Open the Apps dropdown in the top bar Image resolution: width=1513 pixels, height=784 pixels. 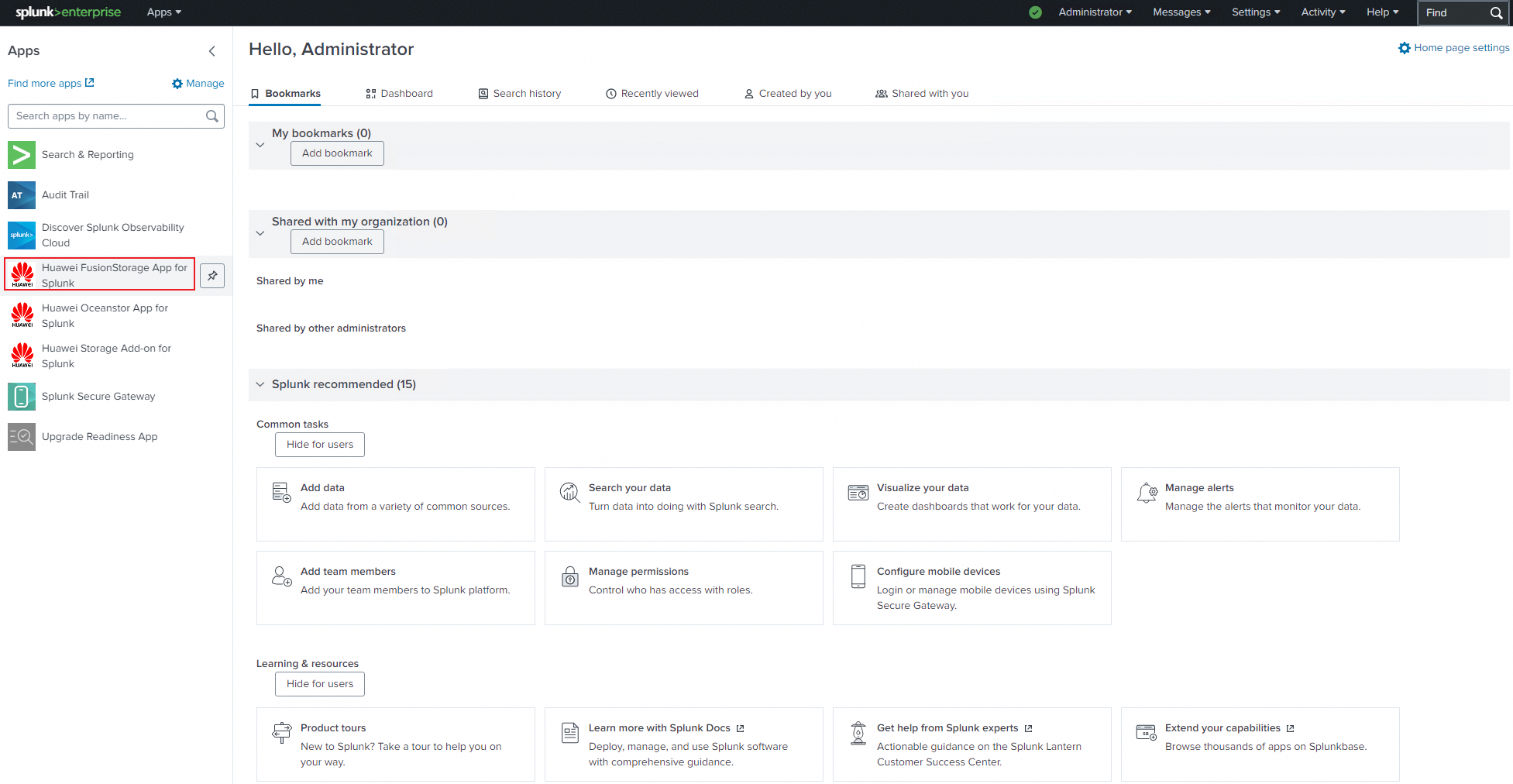click(x=164, y=12)
